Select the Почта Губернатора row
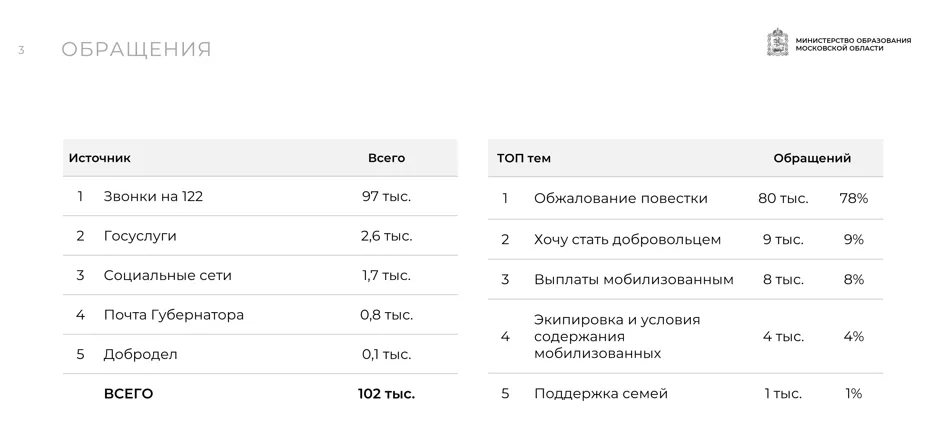 click(260, 315)
